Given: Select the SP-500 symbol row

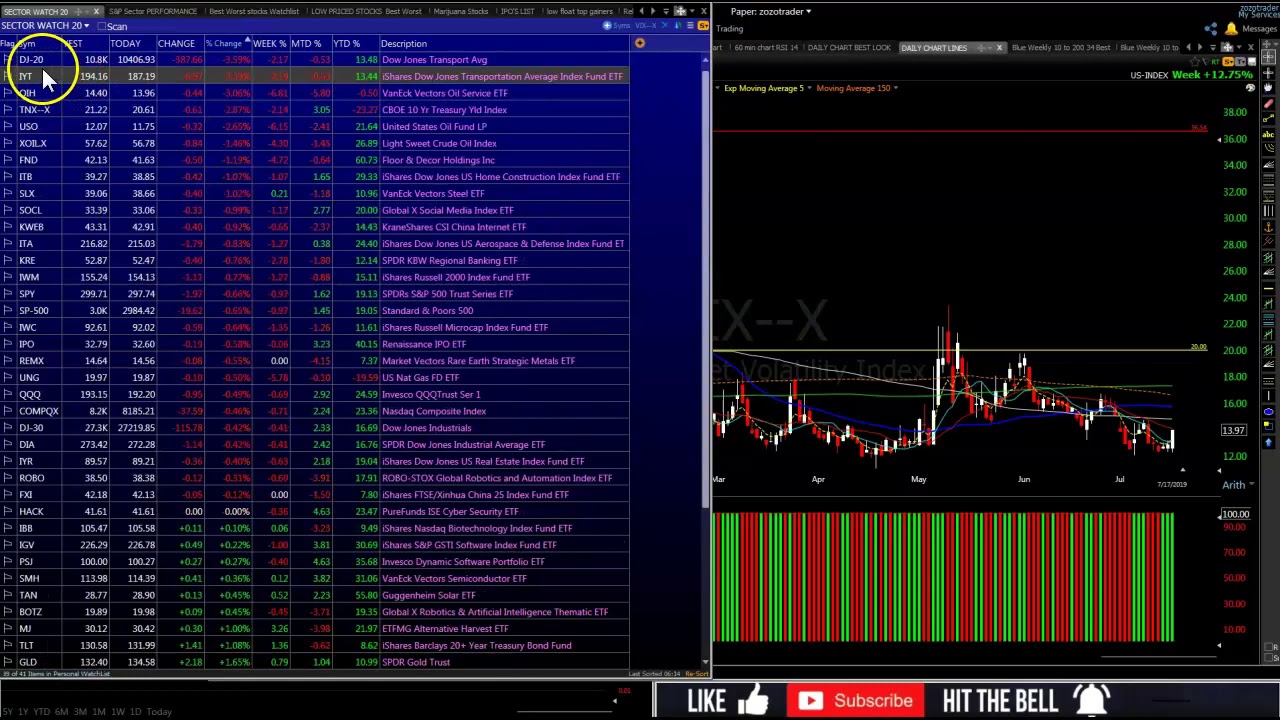Looking at the screenshot, I should [33, 311].
